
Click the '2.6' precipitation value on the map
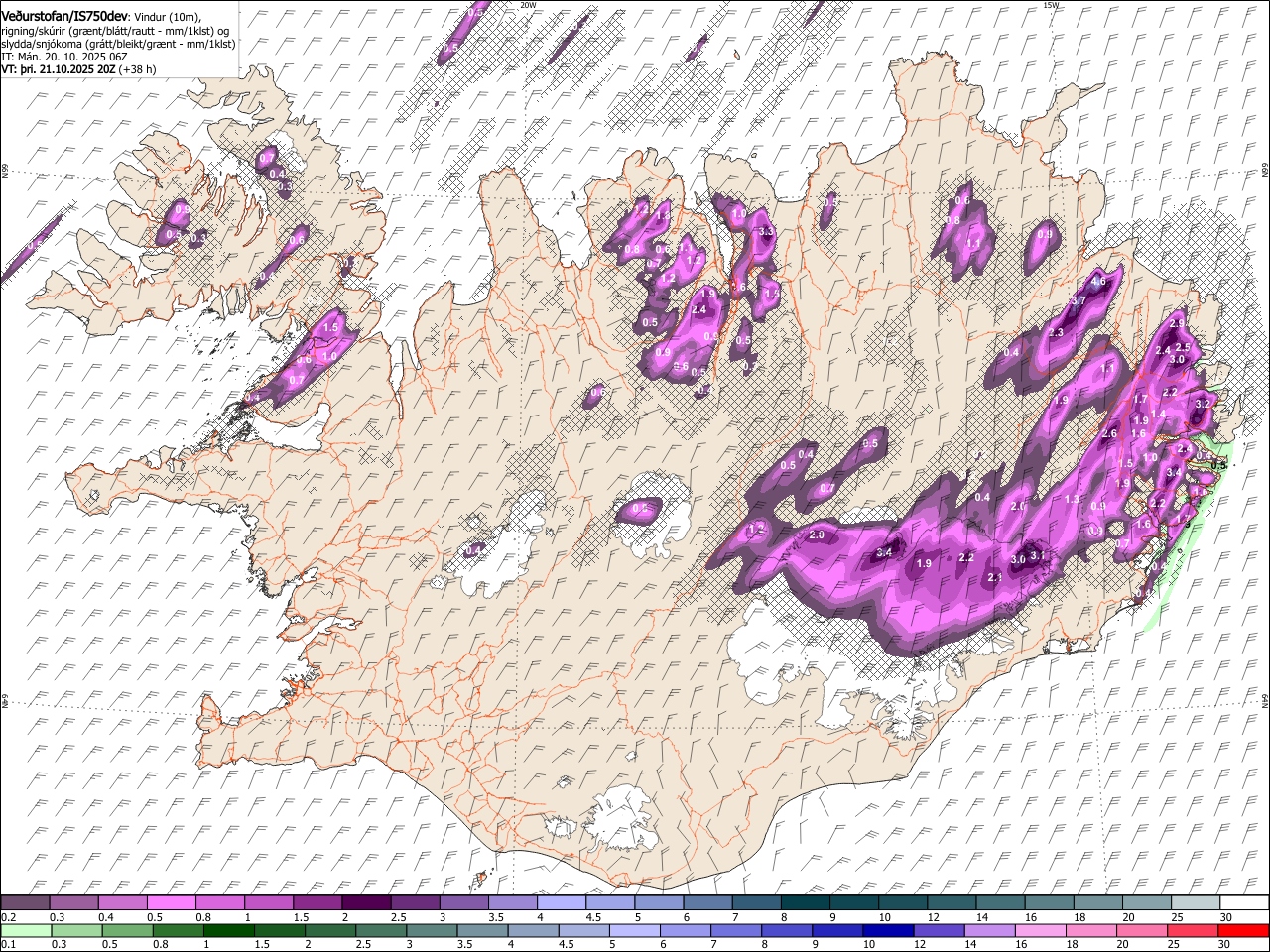click(x=1109, y=433)
